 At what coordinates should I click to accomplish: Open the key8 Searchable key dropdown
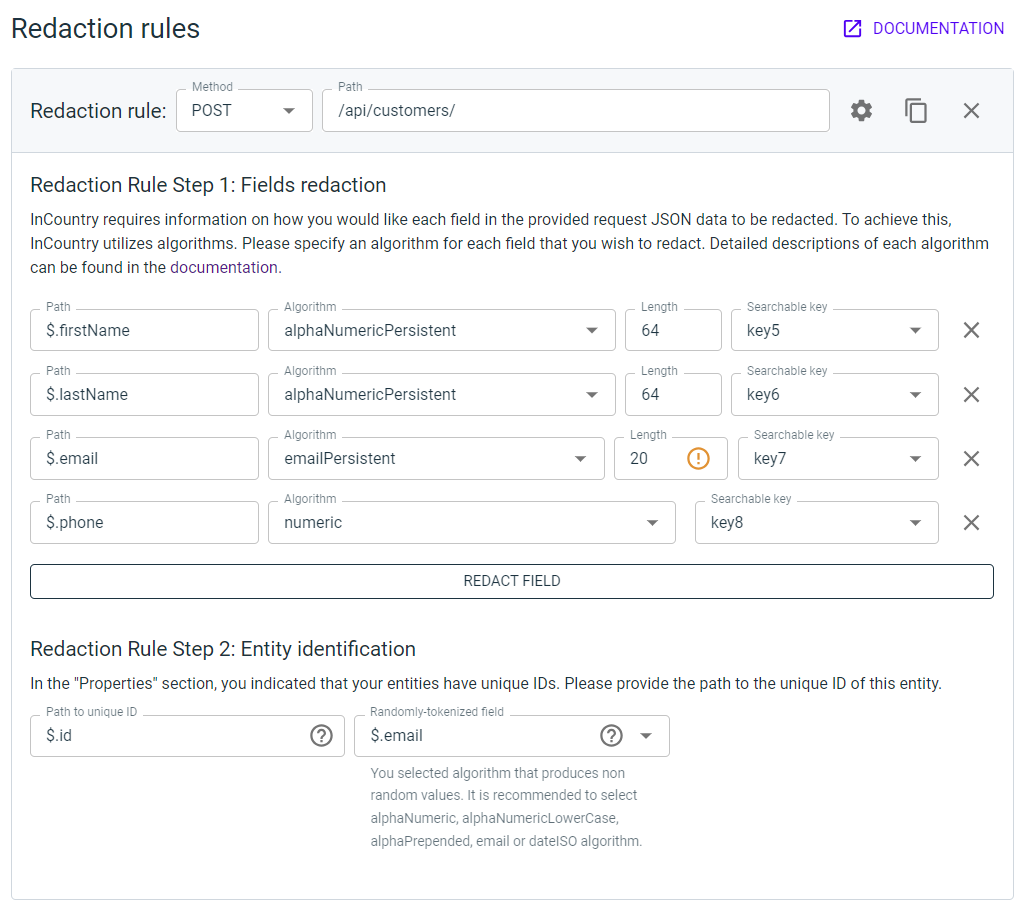pyautogui.click(x=915, y=523)
